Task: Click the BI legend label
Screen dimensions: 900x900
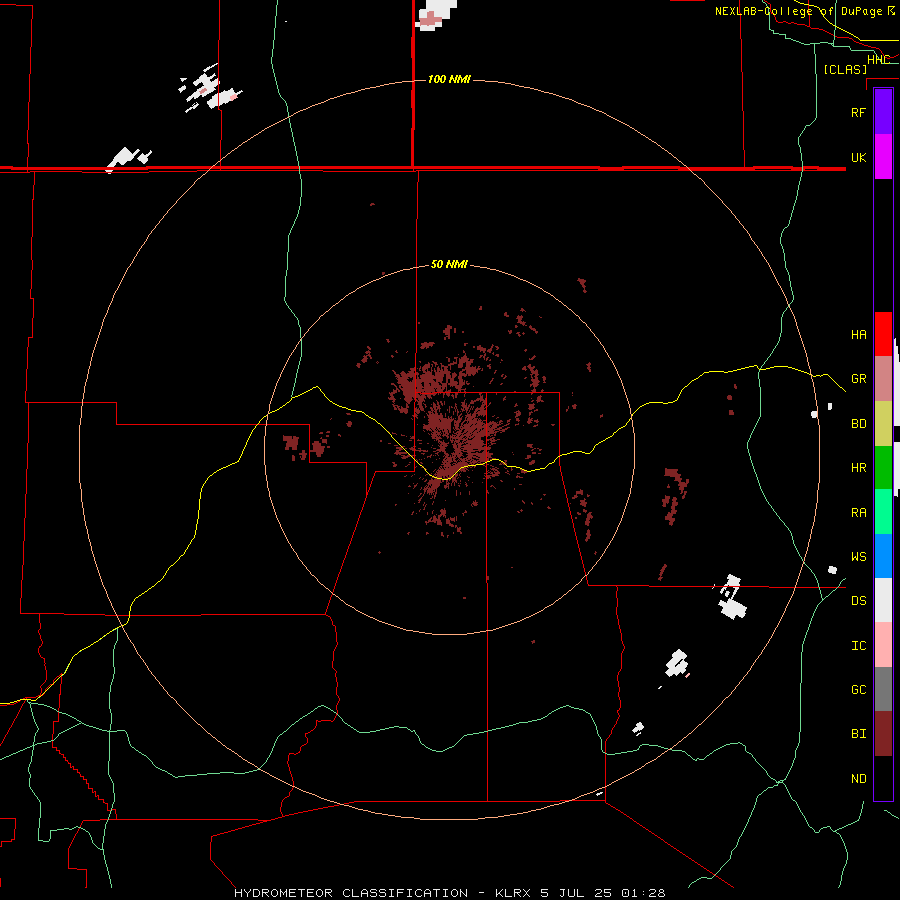Action: click(x=858, y=734)
